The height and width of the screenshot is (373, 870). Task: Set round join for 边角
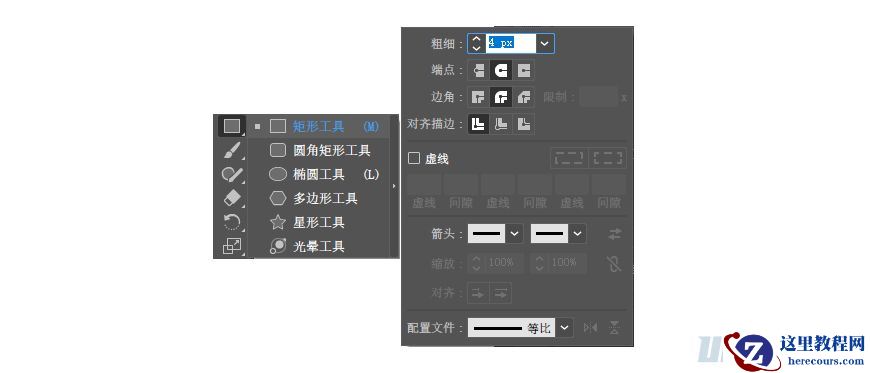pos(501,97)
